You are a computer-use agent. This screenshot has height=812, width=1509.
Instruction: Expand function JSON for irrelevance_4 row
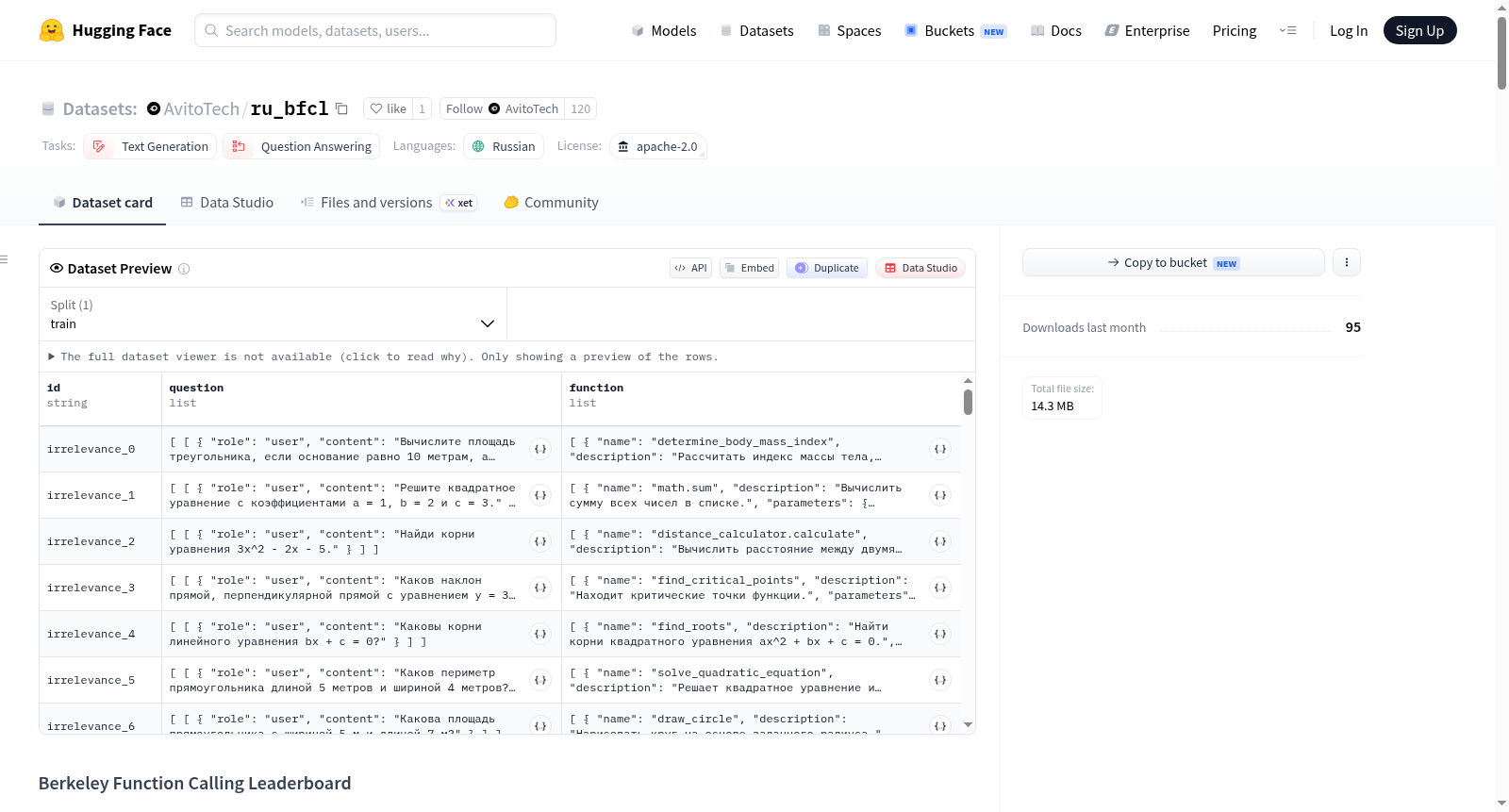940,634
